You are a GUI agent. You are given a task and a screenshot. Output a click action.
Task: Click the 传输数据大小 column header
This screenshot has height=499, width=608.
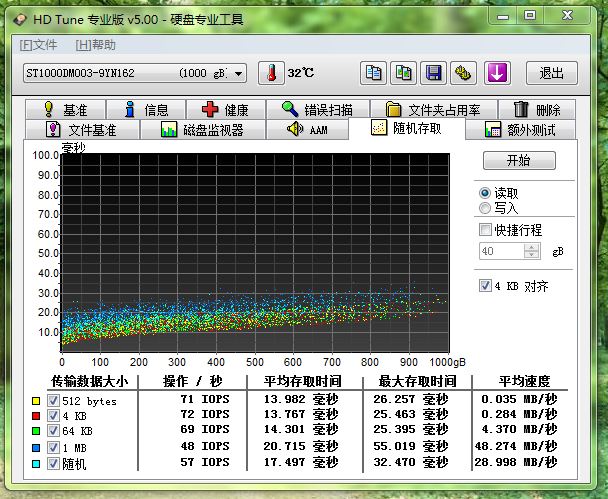(90, 381)
